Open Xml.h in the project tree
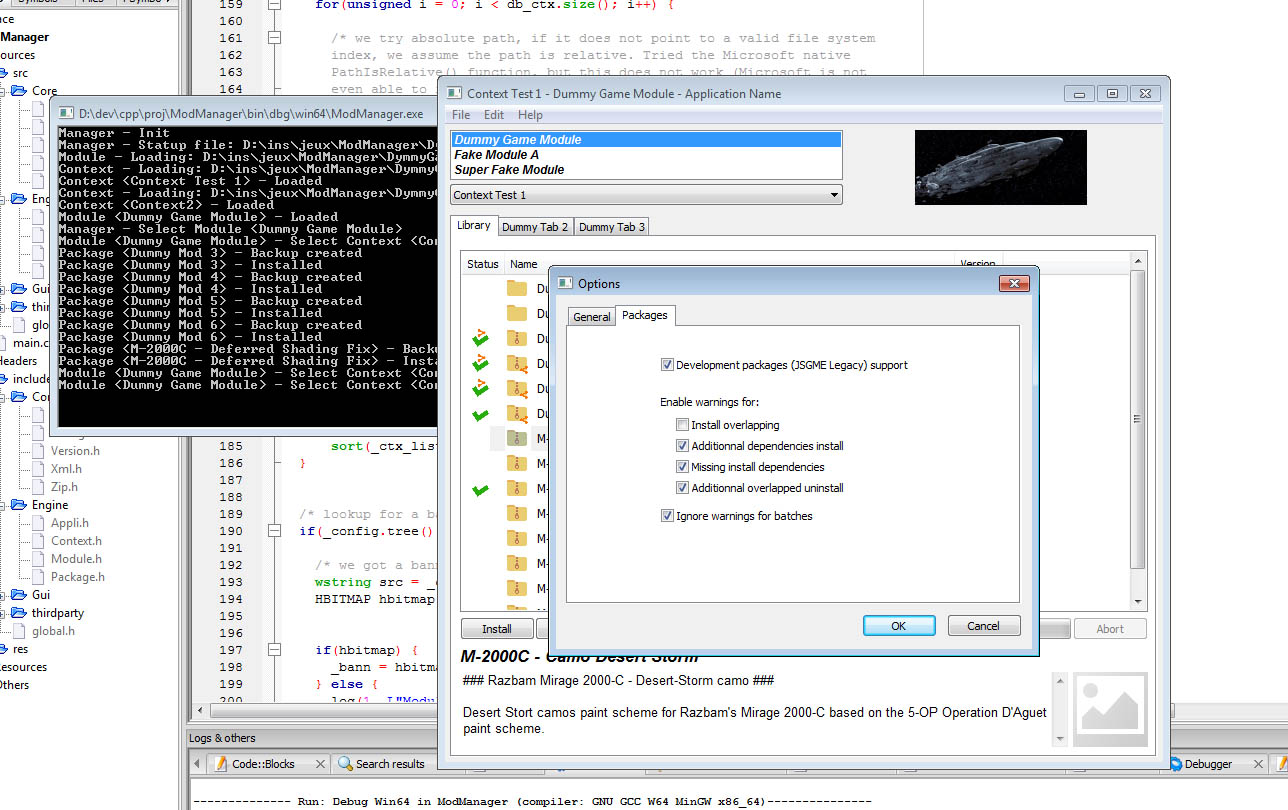The image size is (1288, 810). [66, 469]
